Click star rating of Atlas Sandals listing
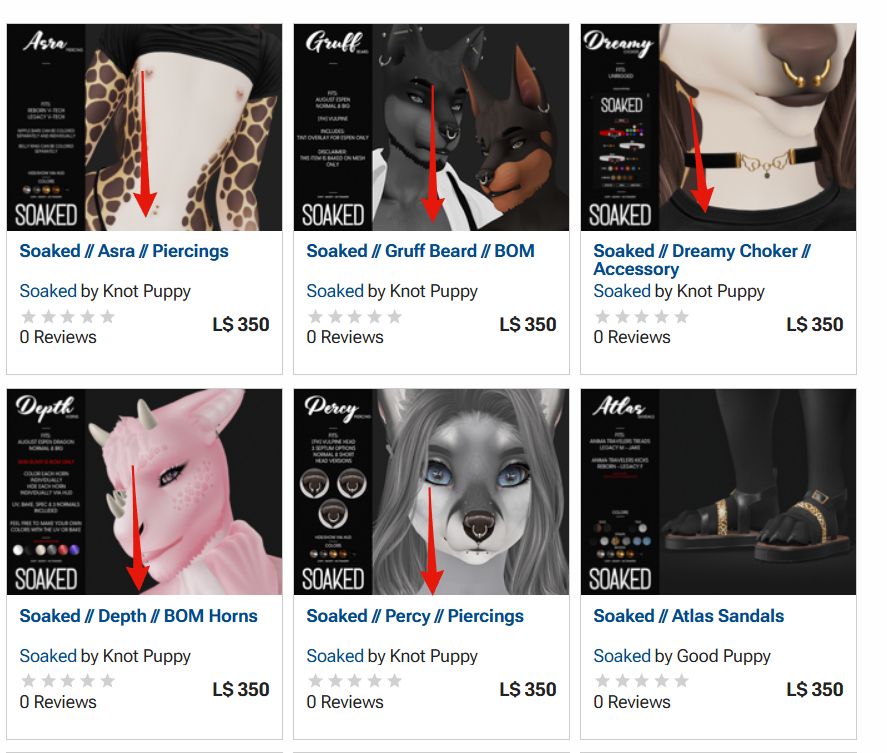887x753 pixels. (x=641, y=681)
